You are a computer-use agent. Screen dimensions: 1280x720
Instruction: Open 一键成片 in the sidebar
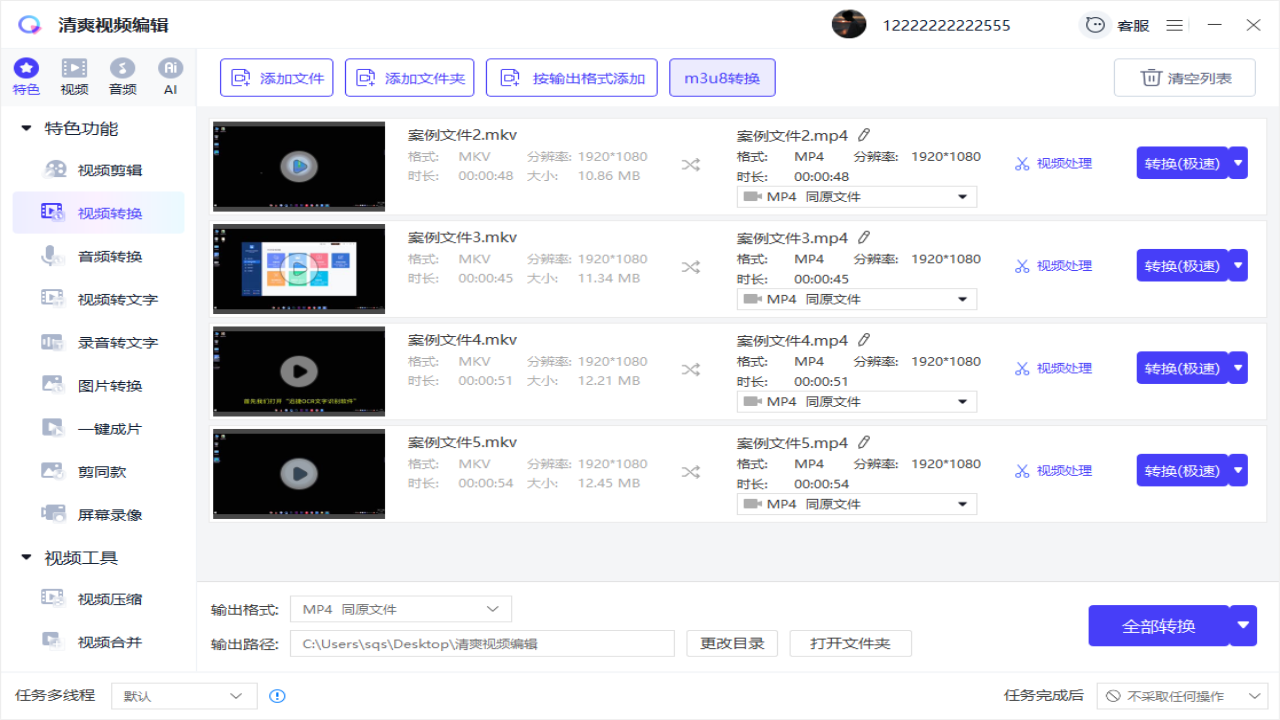[98, 428]
